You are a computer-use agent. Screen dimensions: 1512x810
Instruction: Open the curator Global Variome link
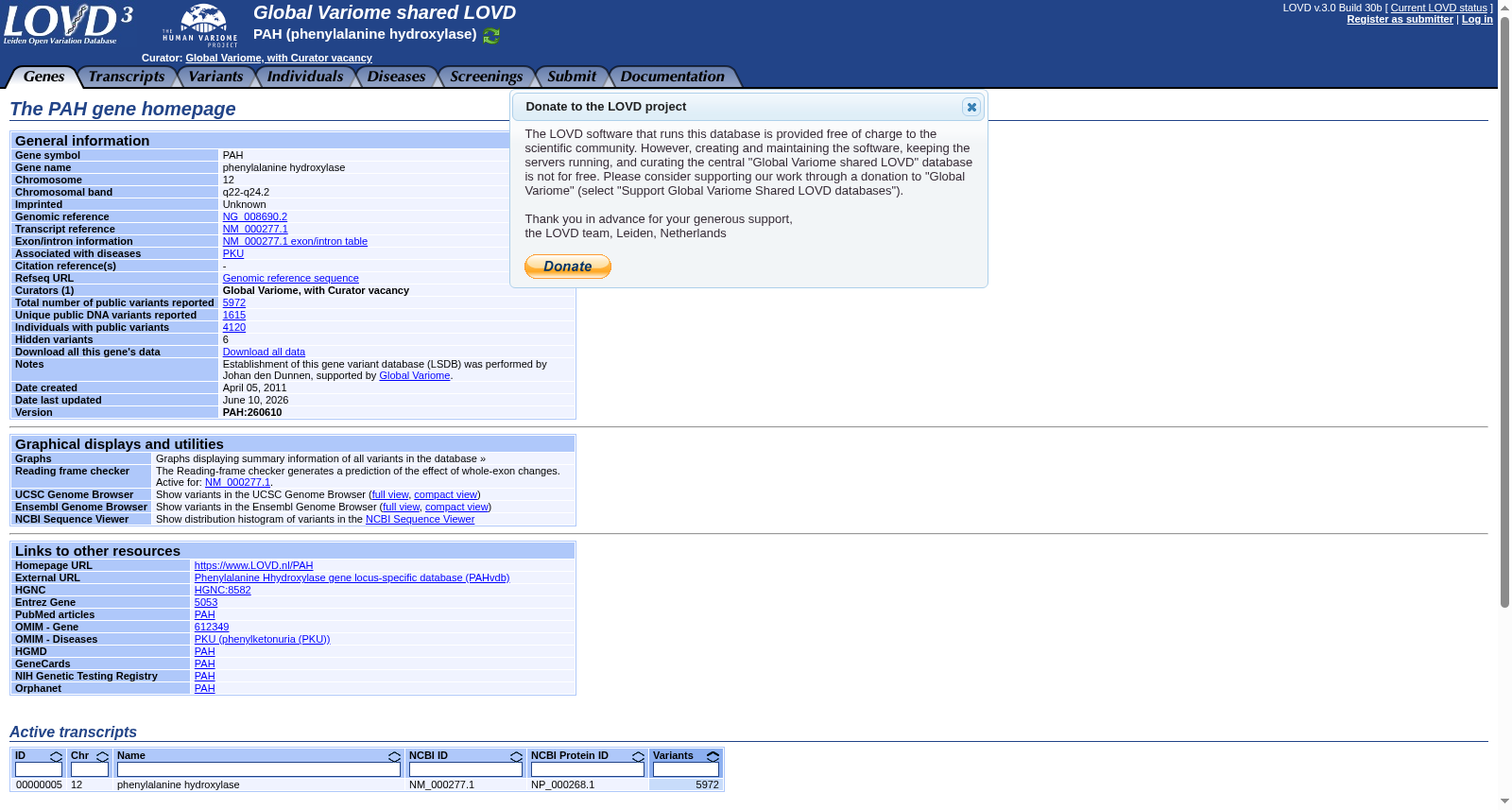[x=279, y=58]
